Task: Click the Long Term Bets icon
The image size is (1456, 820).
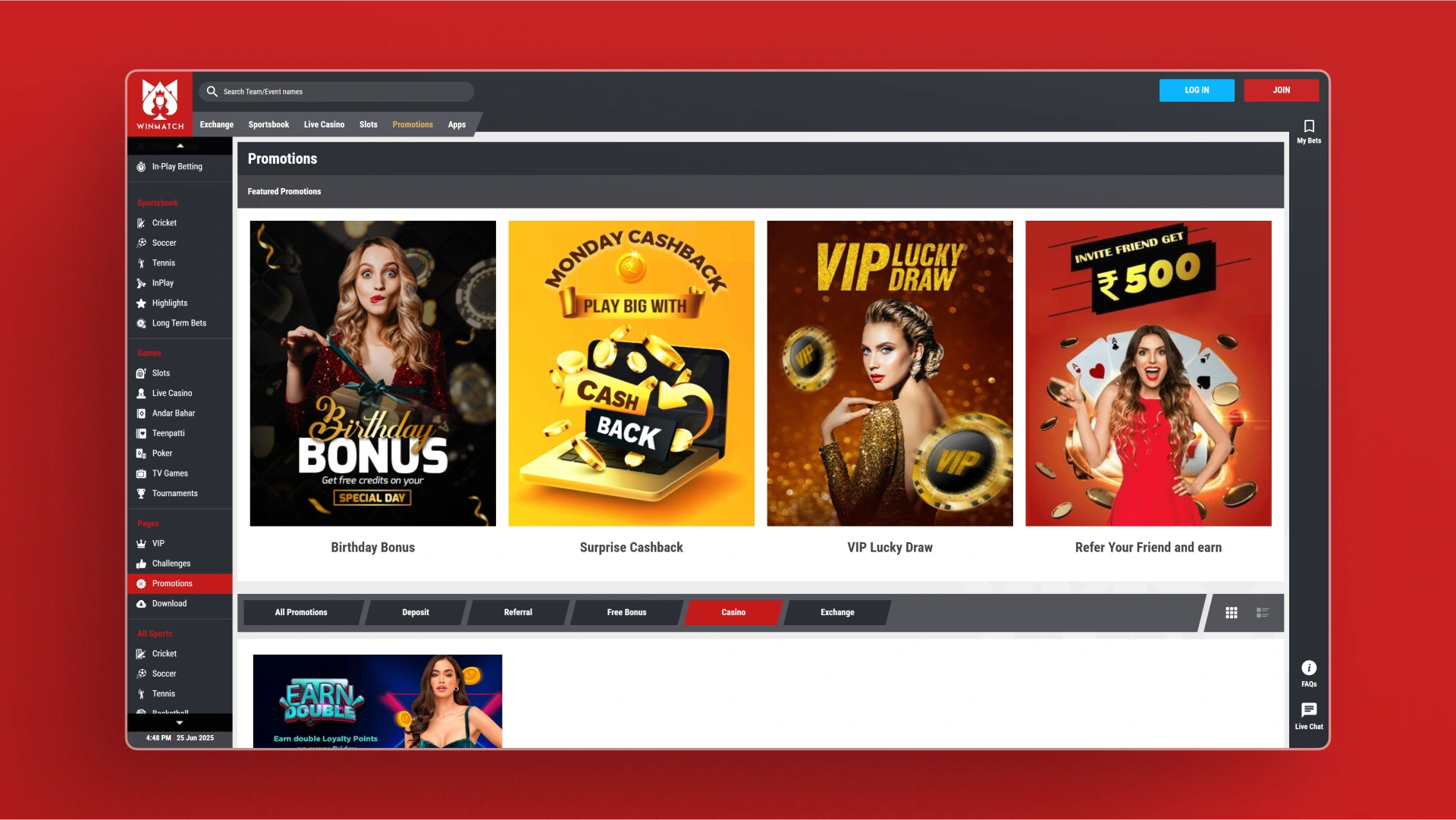Action: [141, 324]
